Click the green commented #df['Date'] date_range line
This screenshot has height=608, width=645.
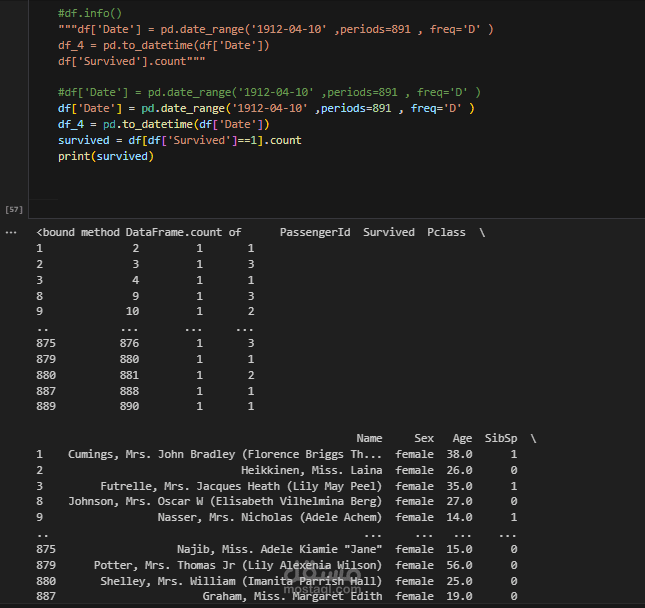(x=269, y=92)
